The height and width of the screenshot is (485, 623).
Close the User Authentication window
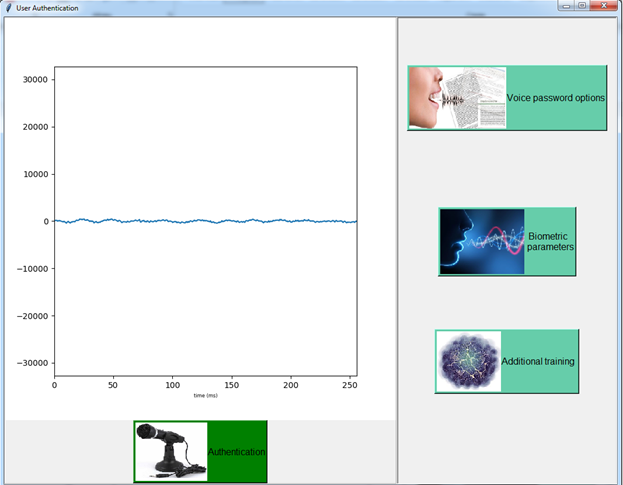click(604, 6)
